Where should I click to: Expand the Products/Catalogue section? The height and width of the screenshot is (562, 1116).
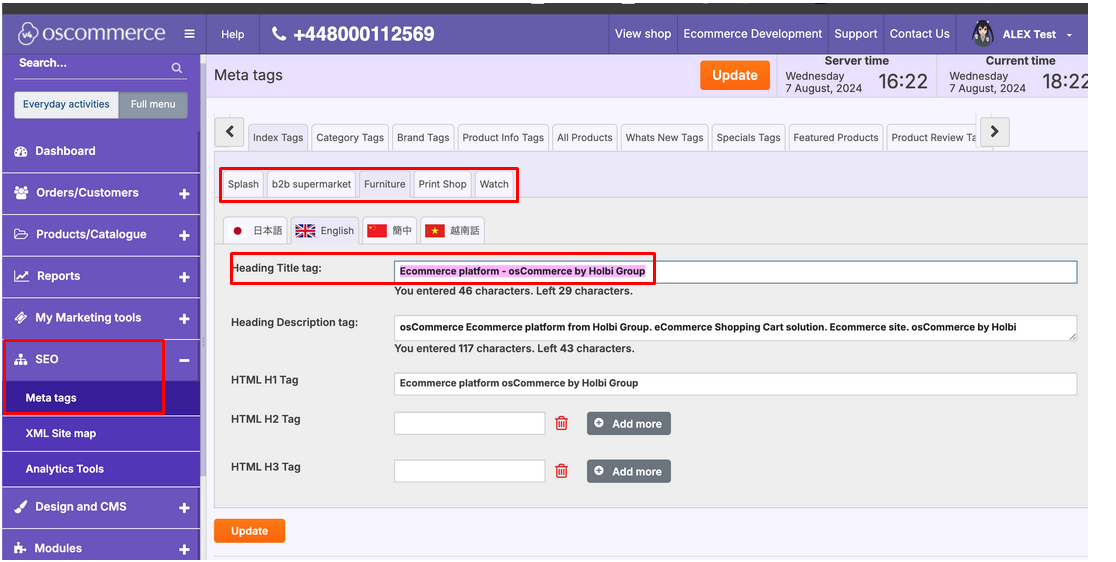(184, 236)
